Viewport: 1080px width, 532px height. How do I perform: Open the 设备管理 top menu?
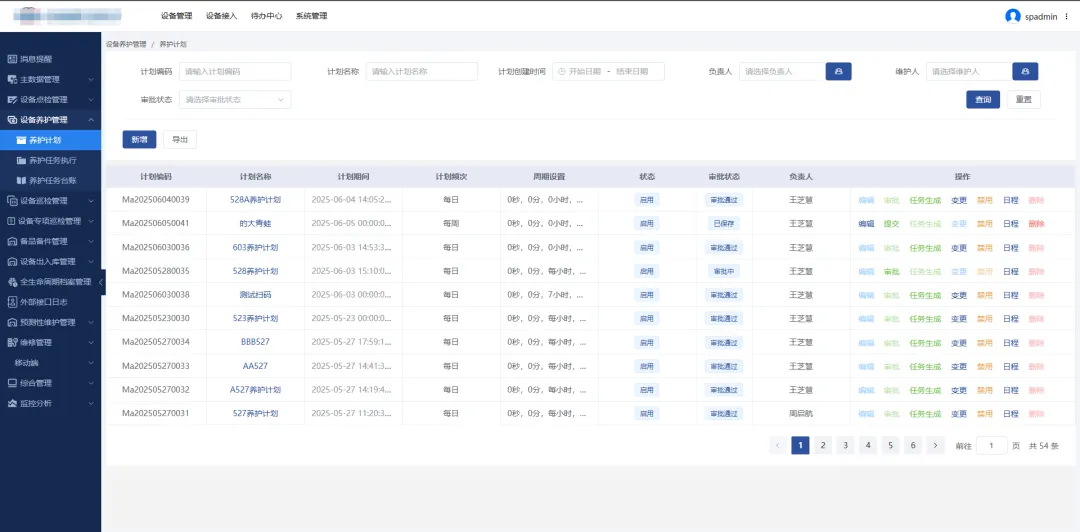(176, 16)
